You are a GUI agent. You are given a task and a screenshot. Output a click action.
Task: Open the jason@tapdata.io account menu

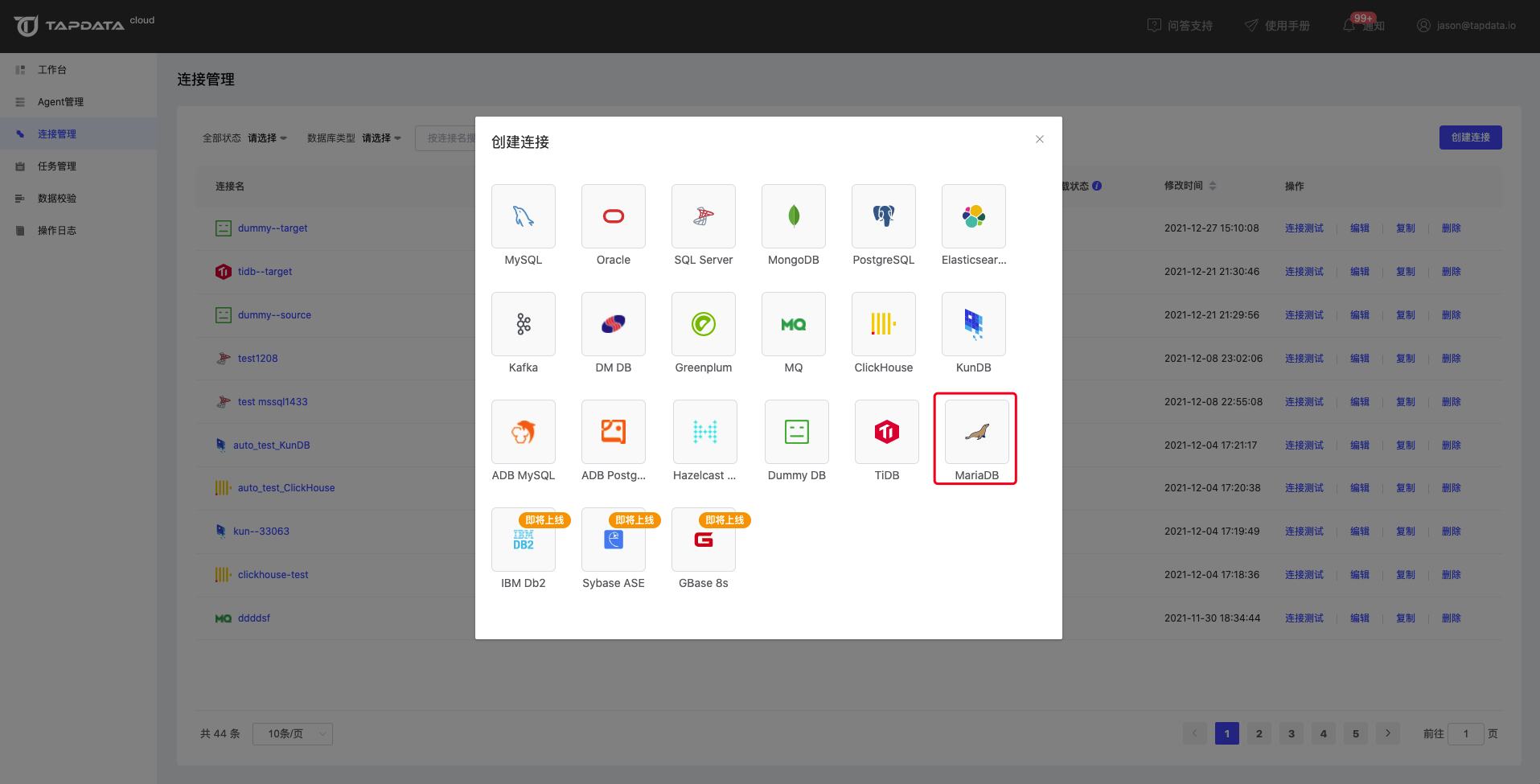pyautogui.click(x=1466, y=26)
